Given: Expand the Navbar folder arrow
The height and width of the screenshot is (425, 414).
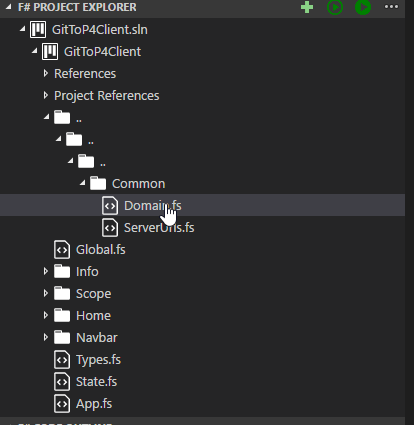Looking at the screenshot, I should tap(46, 337).
